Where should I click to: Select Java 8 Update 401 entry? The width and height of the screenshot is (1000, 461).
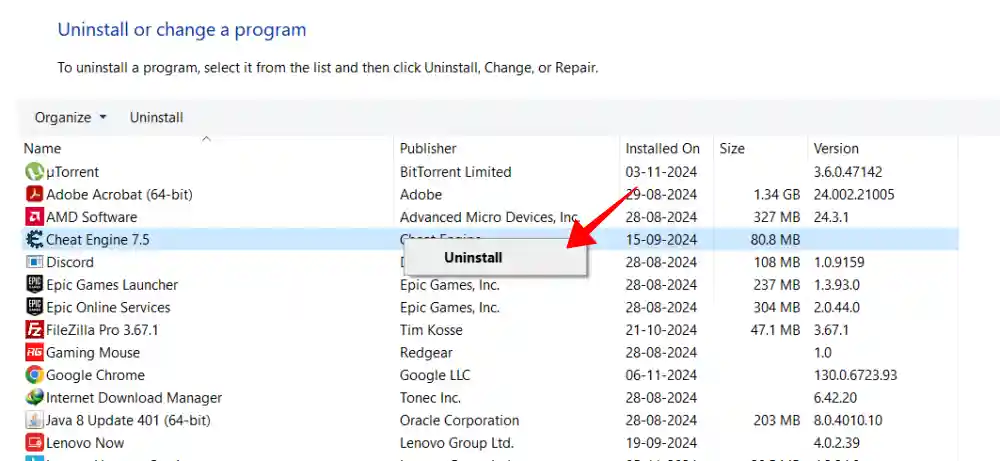128,420
